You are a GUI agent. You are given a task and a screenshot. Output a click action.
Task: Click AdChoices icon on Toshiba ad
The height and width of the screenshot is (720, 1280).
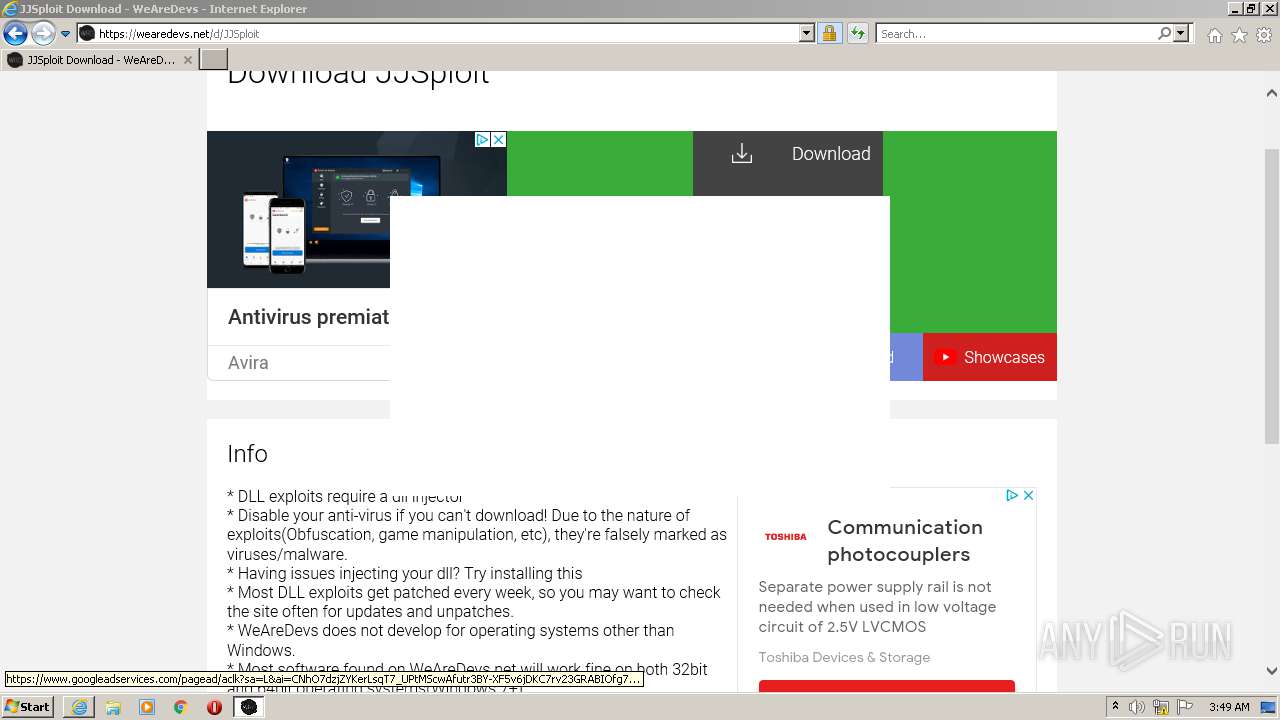pos(1012,495)
